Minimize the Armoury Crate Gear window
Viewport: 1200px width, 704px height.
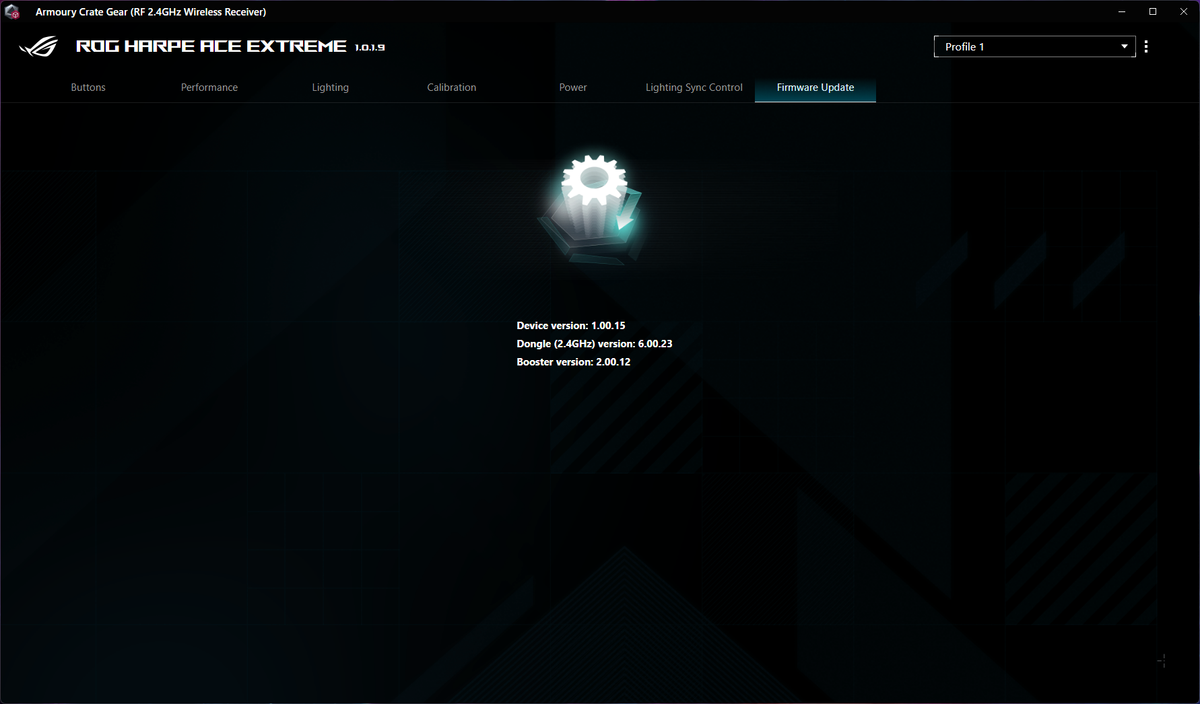pos(1120,12)
